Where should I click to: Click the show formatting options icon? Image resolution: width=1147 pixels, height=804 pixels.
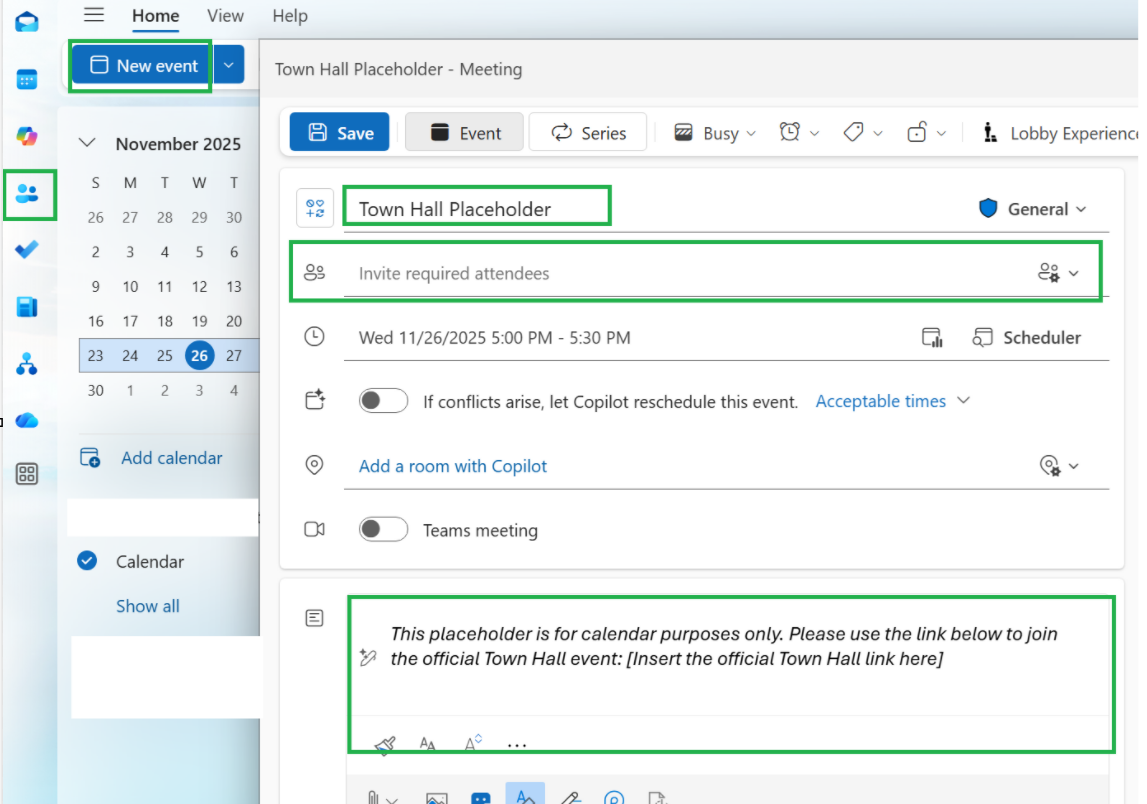click(x=525, y=796)
